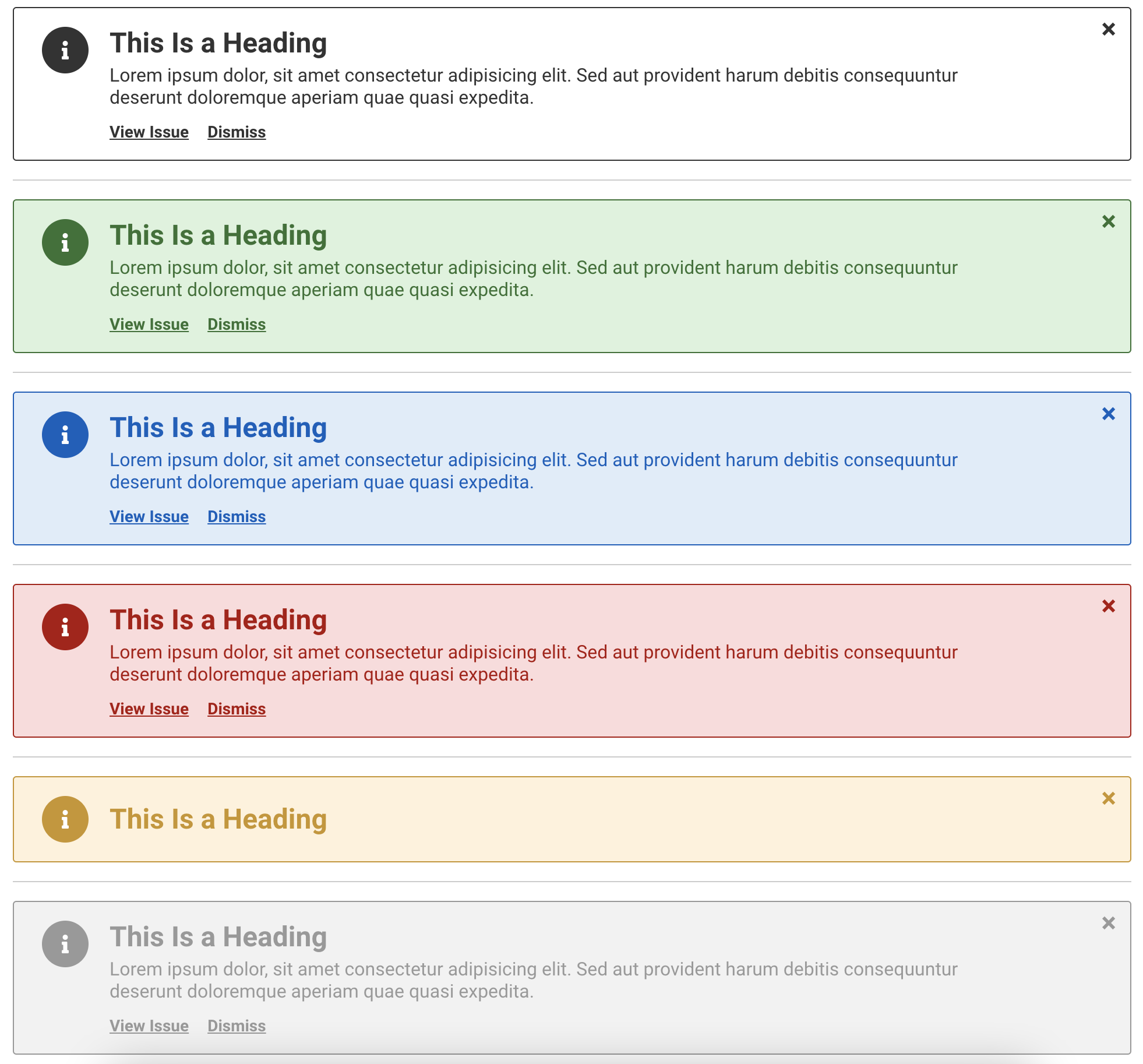The width and height of the screenshot is (1143, 1064).
Task: Click the green info circle icon
Action: coord(65,242)
